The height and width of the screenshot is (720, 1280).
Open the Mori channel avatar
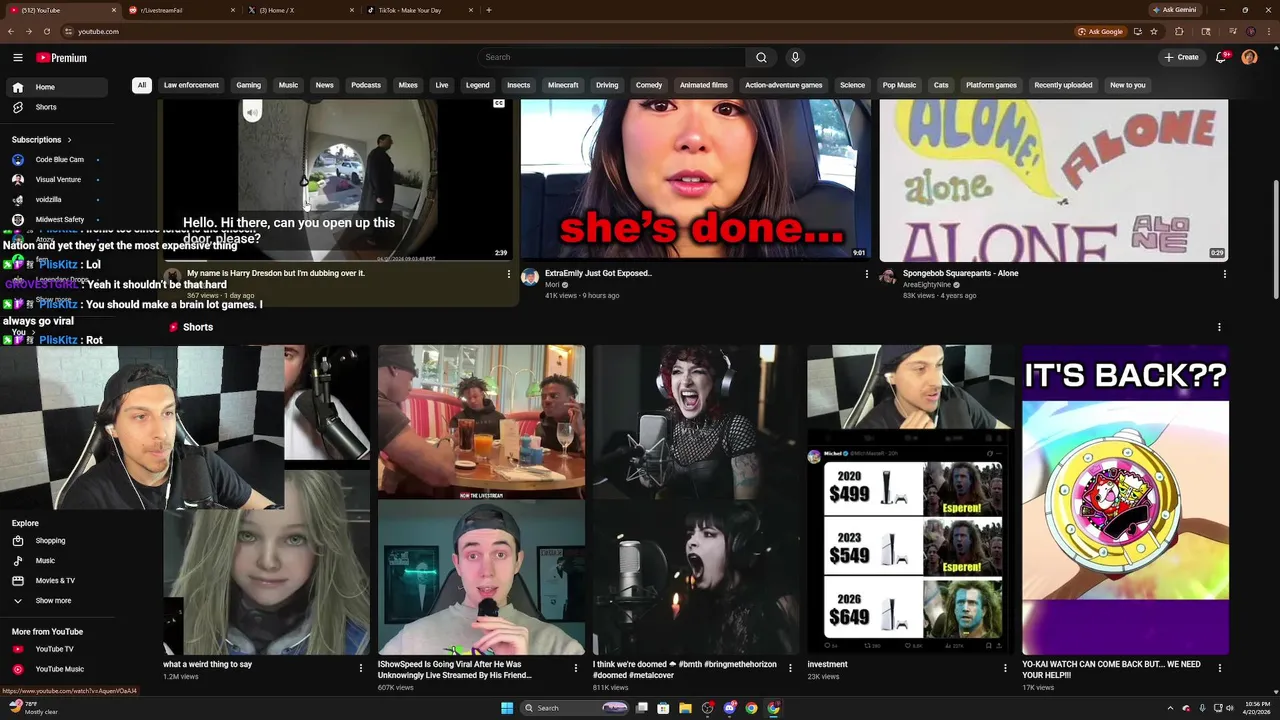pyautogui.click(x=530, y=277)
